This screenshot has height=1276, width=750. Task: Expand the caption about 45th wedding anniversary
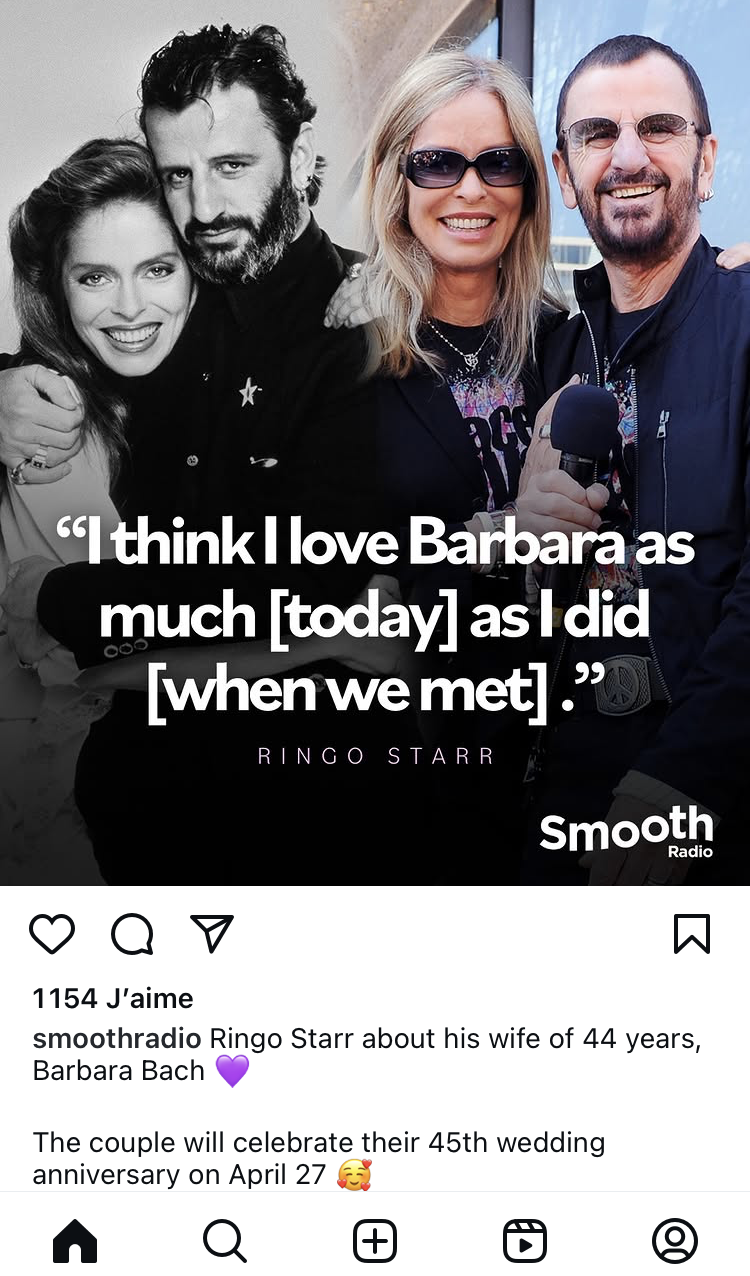point(318,1158)
